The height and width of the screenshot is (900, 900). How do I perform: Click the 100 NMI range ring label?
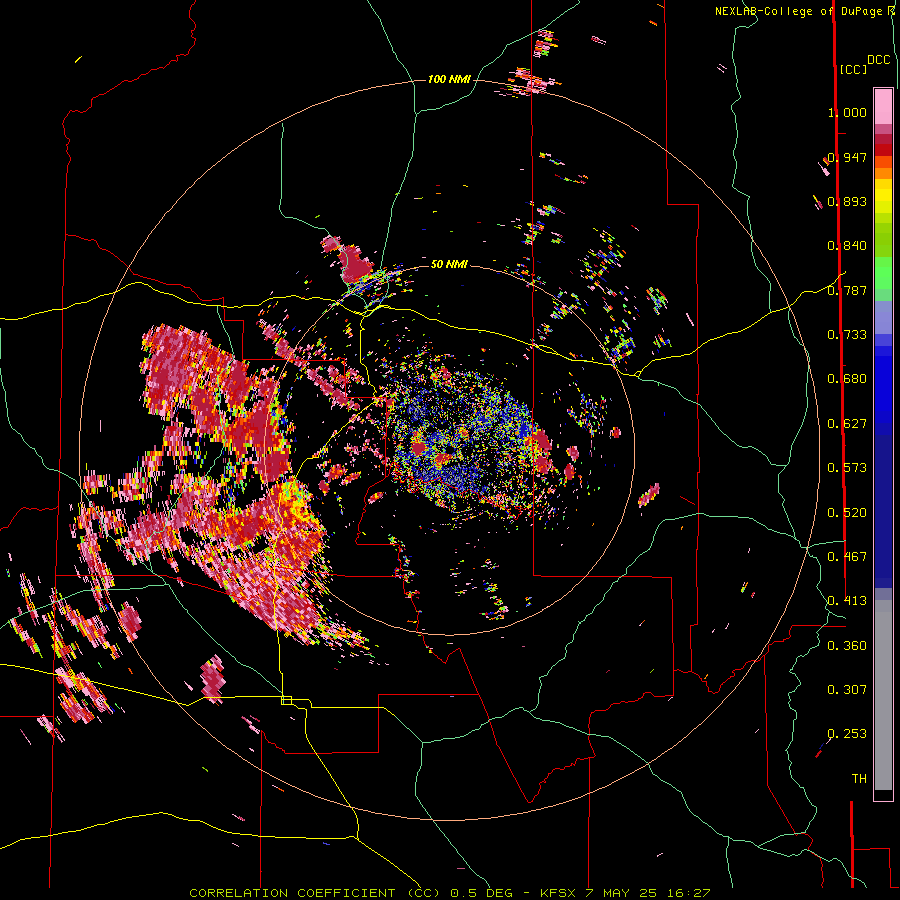[449, 79]
